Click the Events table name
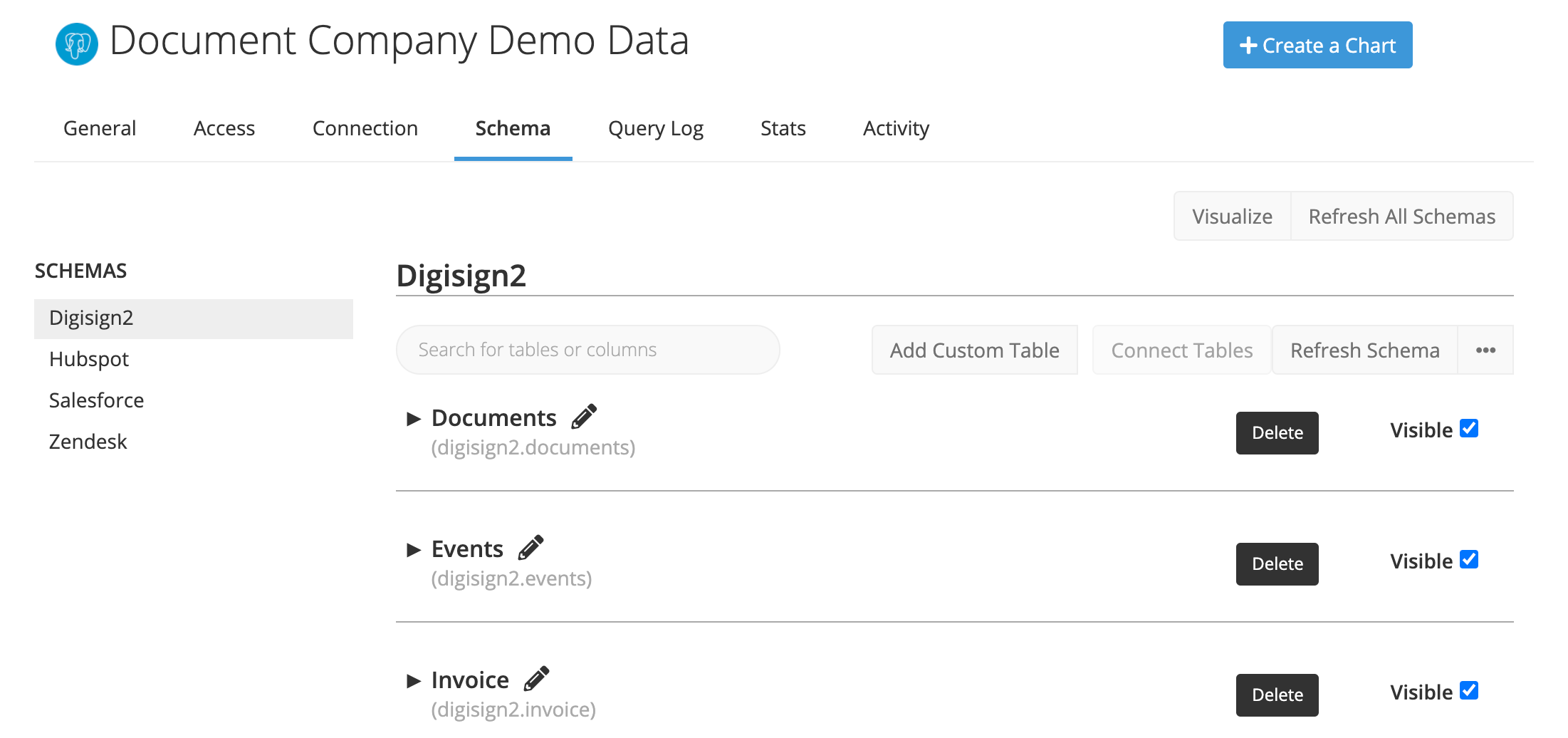Image resolution: width=1568 pixels, height=738 pixels. tap(467, 549)
